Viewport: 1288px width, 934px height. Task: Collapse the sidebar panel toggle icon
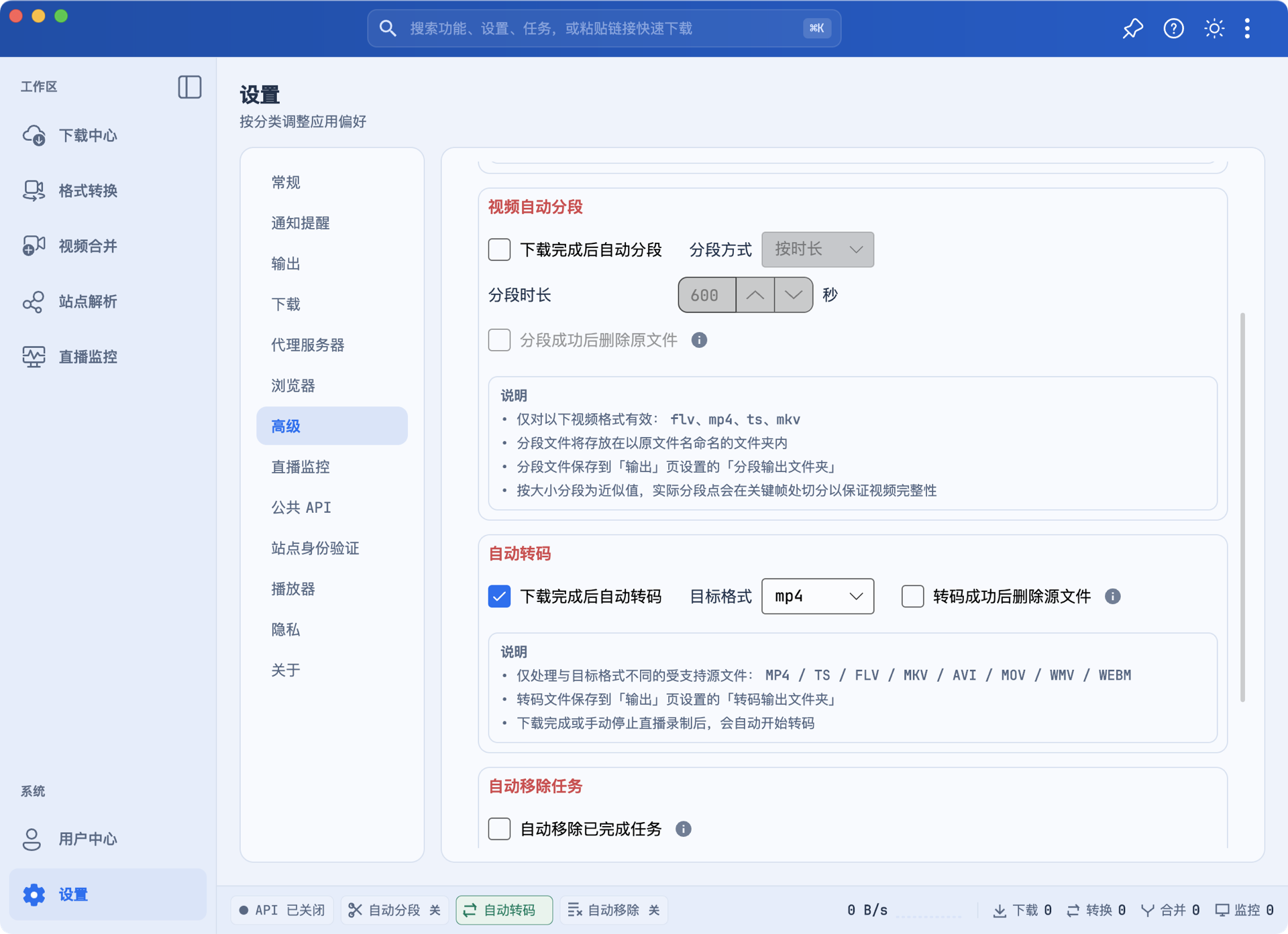point(190,87)
